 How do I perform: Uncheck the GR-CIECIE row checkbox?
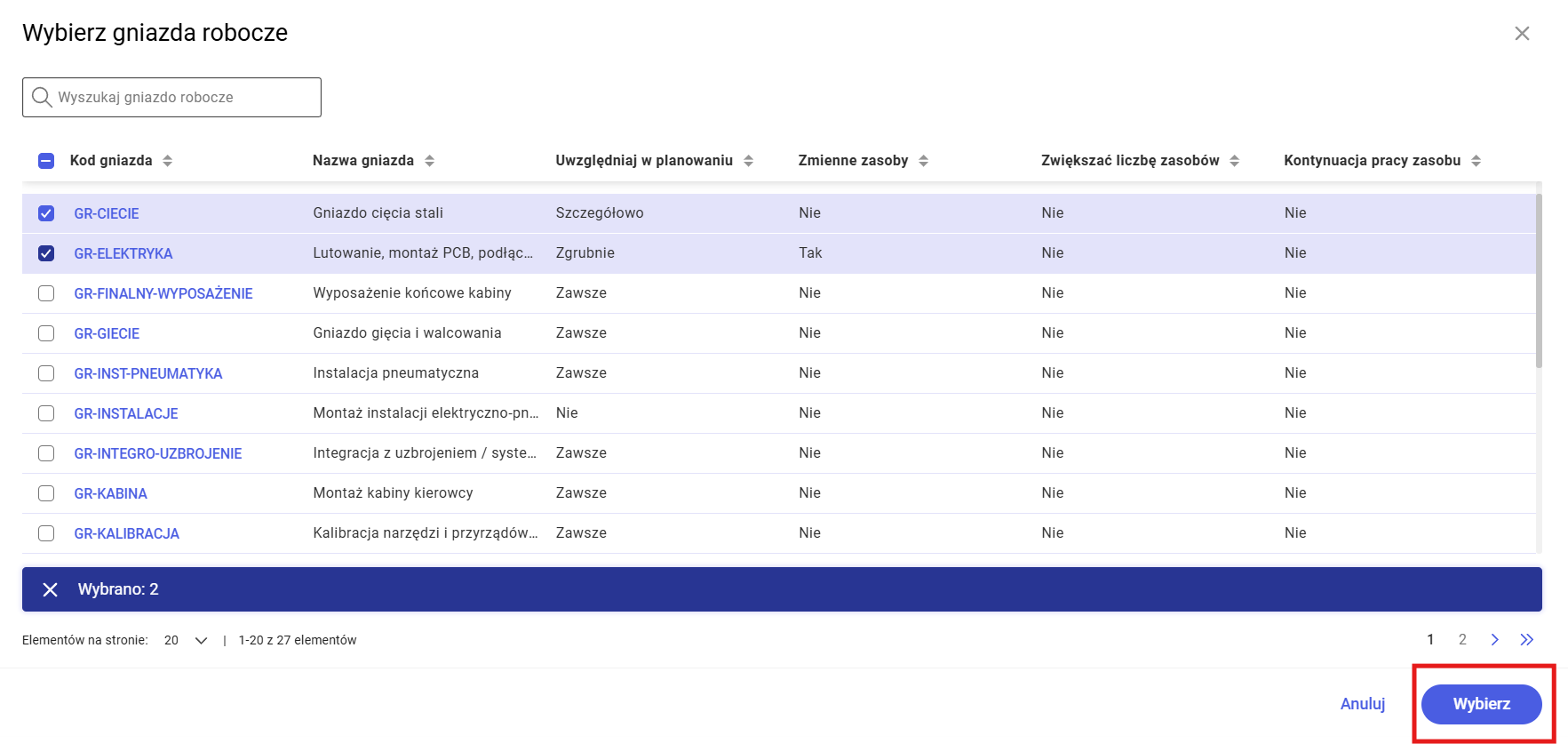tap(46, 213)
